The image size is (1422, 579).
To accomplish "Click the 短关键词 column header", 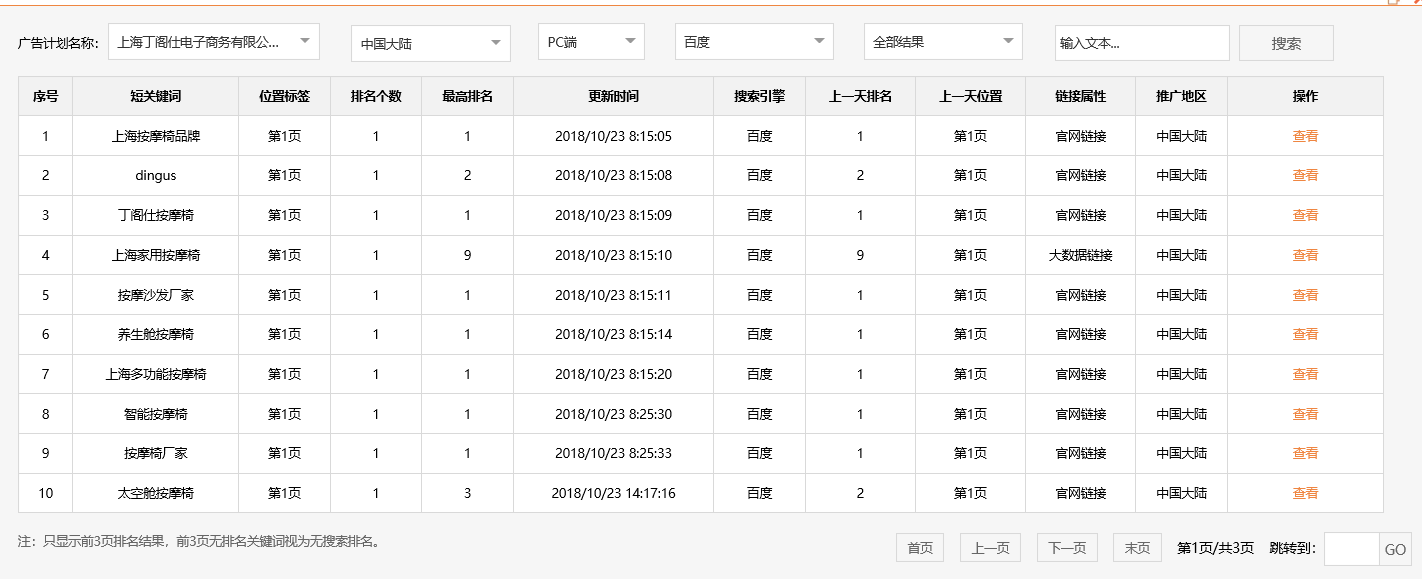I will 155,96.
